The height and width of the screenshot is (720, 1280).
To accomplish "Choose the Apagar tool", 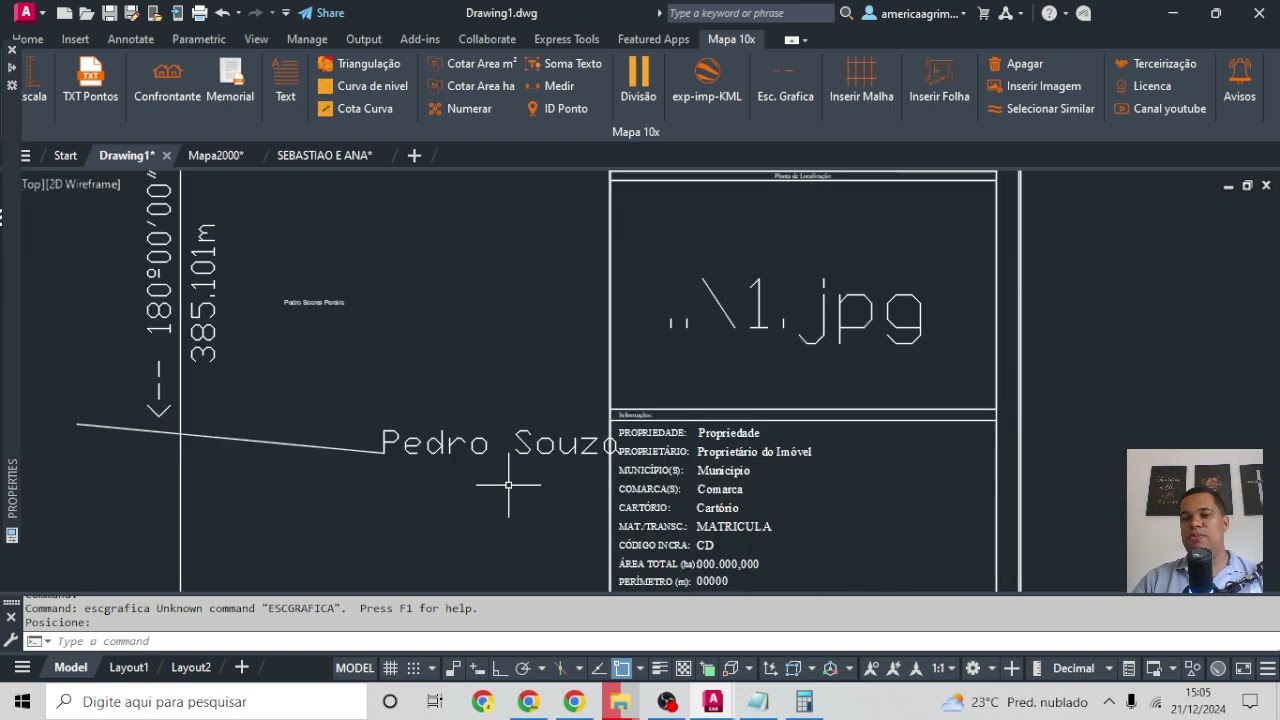I will (x=1015, y=63).
